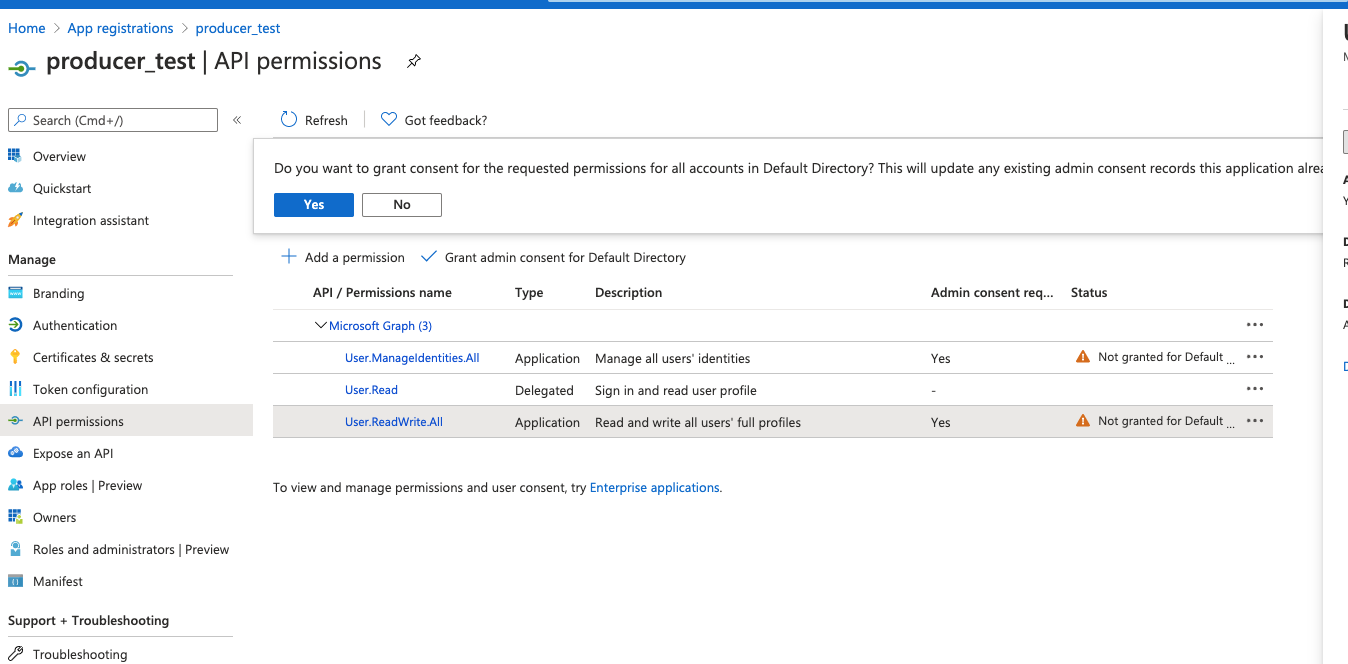Decline consent by clicking No
Screen dimensions: 1348x664
pyautogui.click(x=402, y=204)
